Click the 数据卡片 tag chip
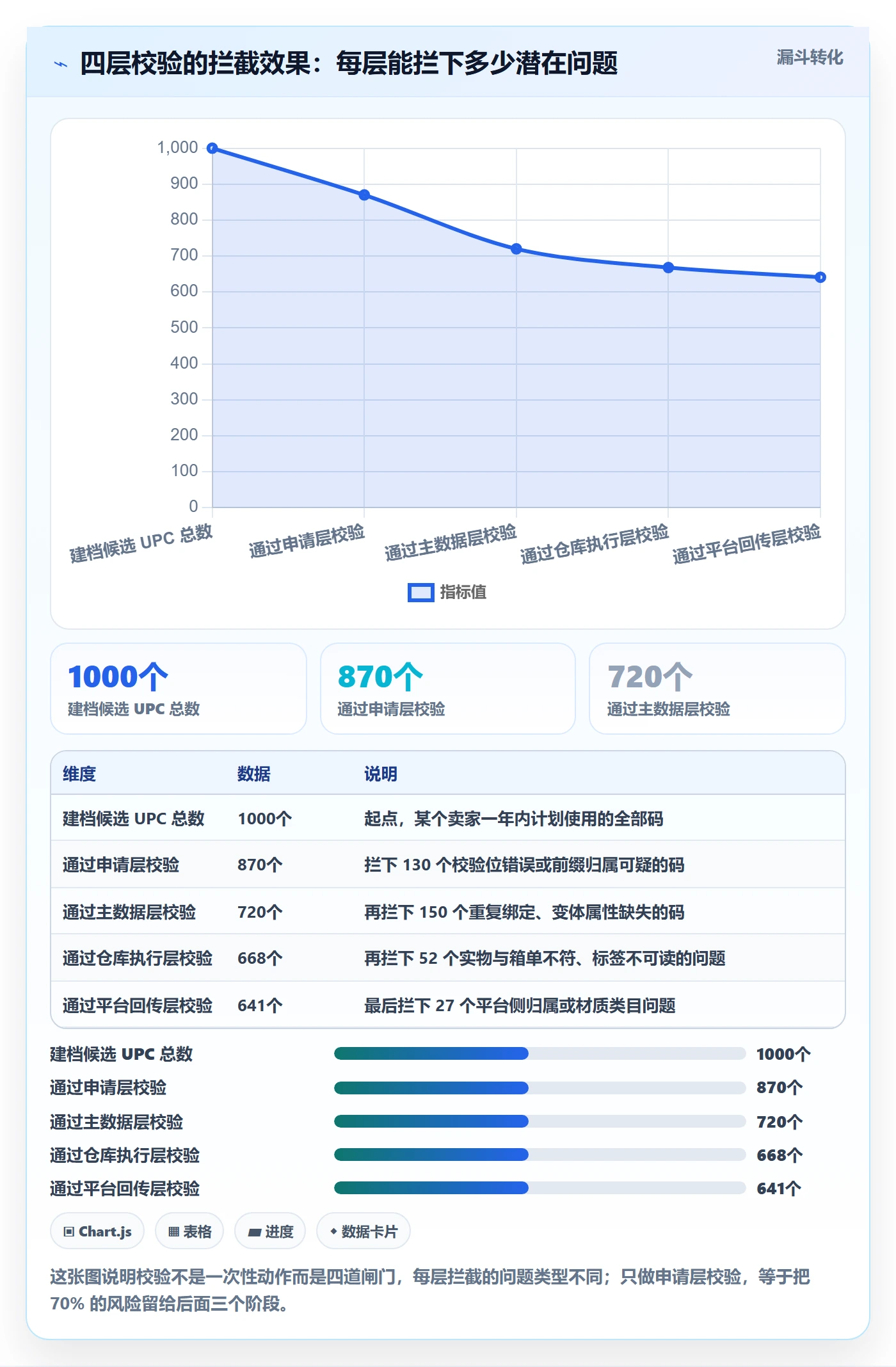Screen dimensions: 896x1367 (364, 1231)
